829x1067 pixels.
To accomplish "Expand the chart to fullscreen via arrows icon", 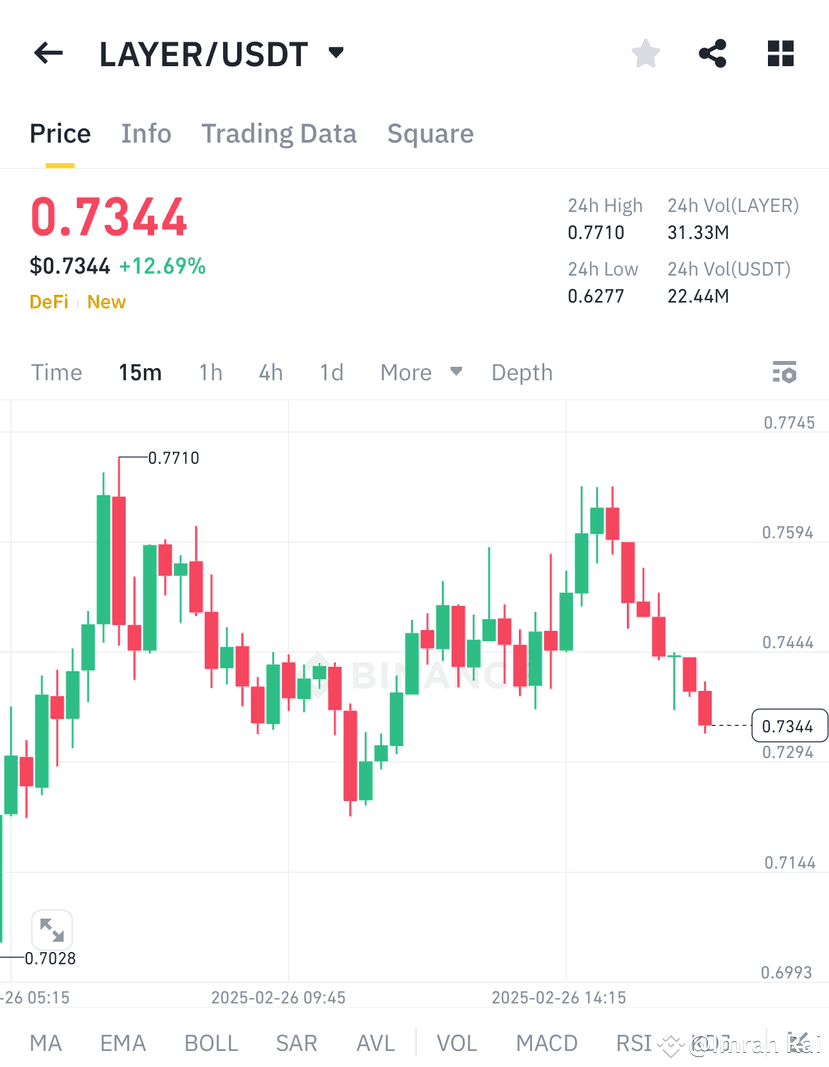I will coord(52,930).
